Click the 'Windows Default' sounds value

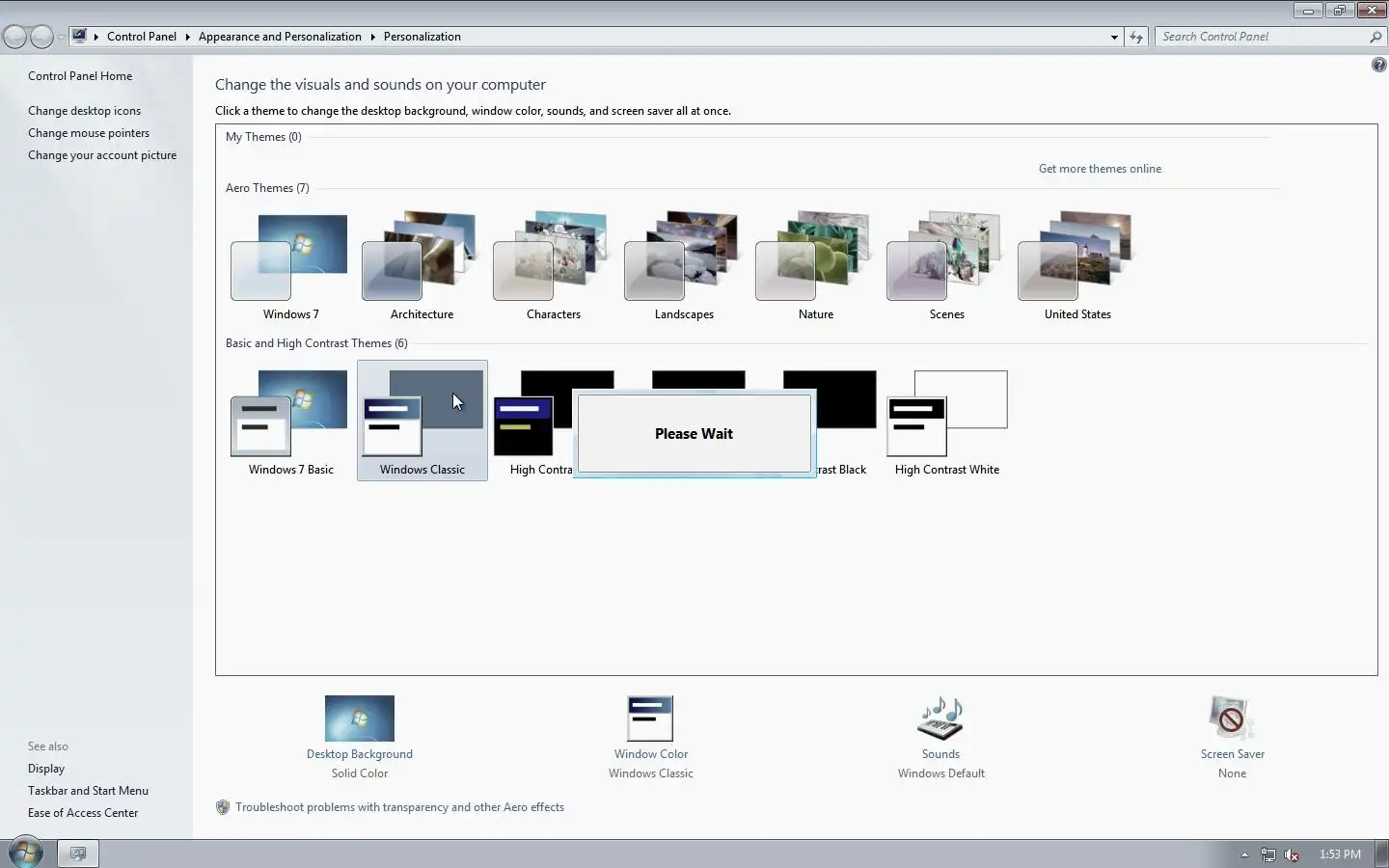tap(940, 773)
